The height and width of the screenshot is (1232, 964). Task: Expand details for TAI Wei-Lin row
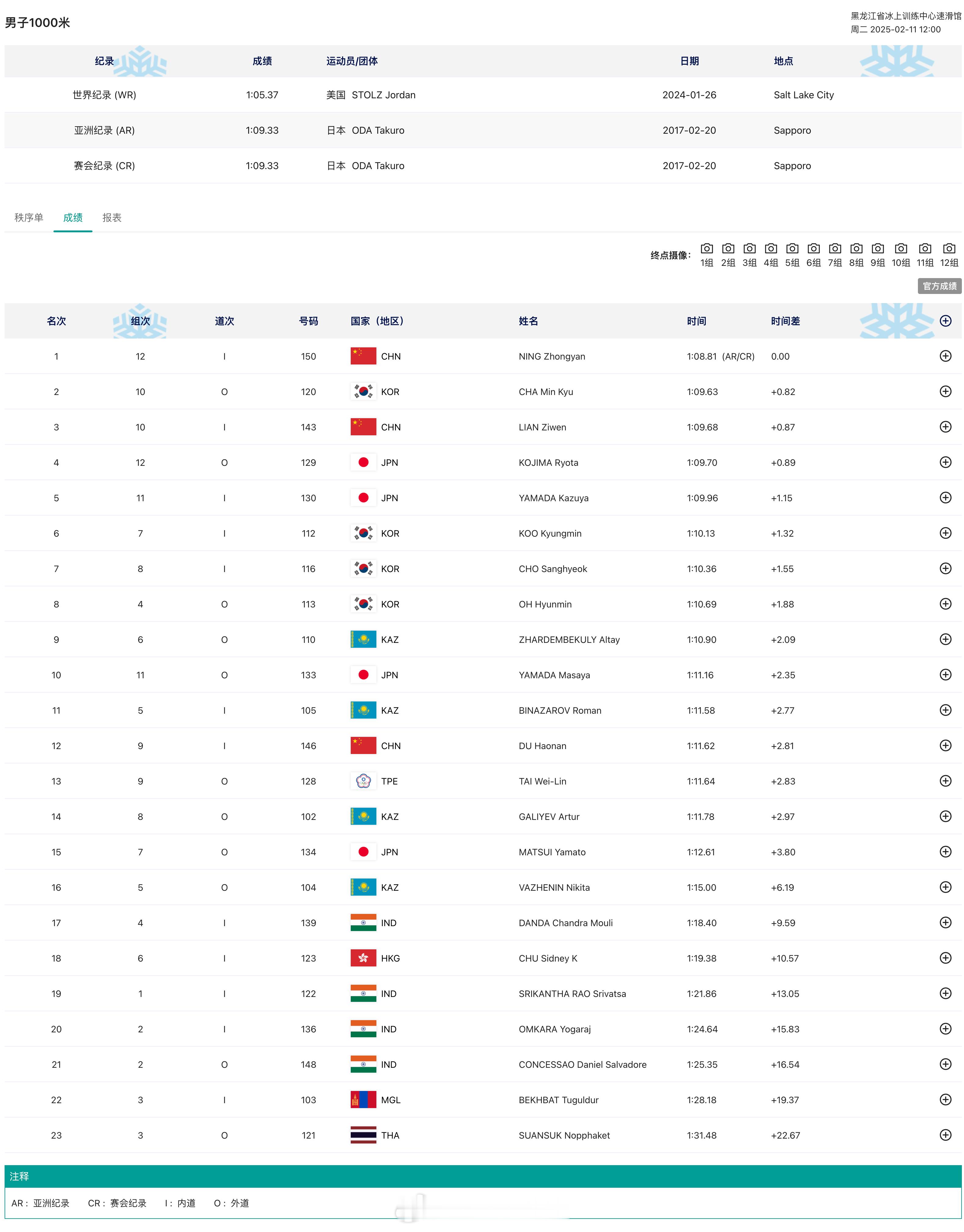(x=946, y=781)
